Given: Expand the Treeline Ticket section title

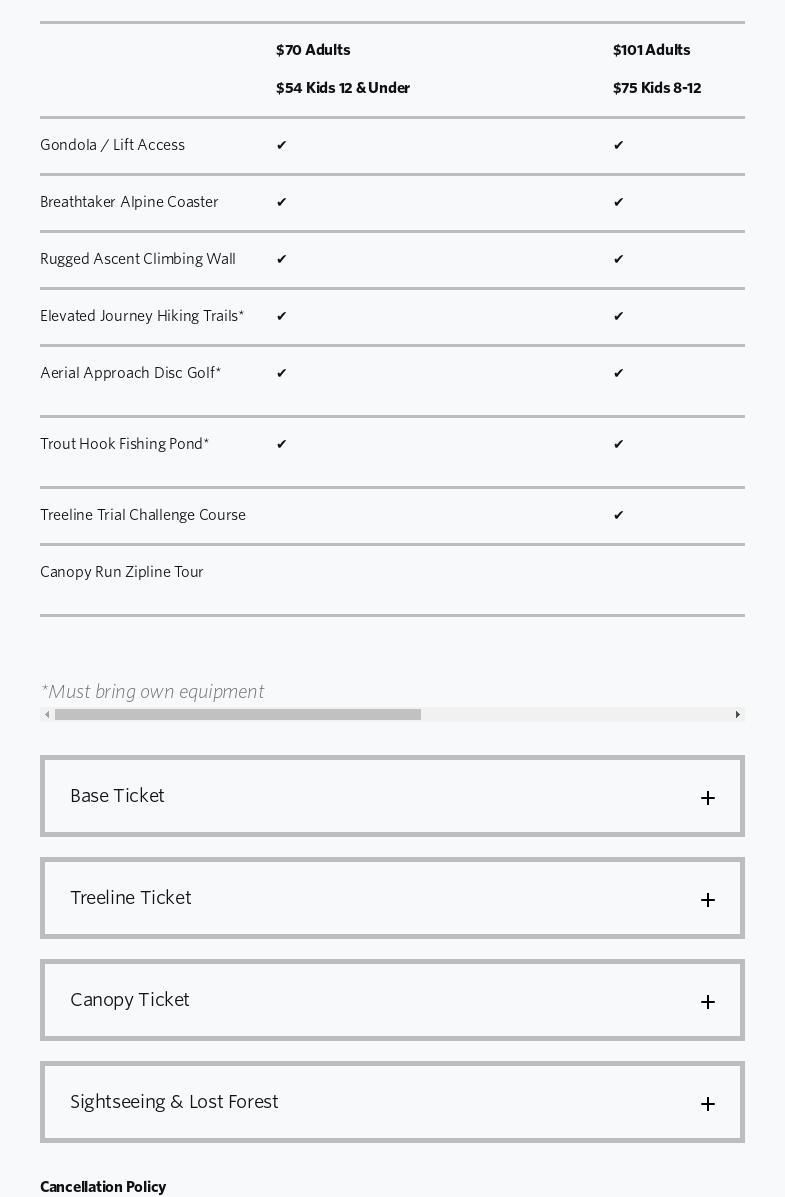Looking at the screenshot, I should [131, 898].
